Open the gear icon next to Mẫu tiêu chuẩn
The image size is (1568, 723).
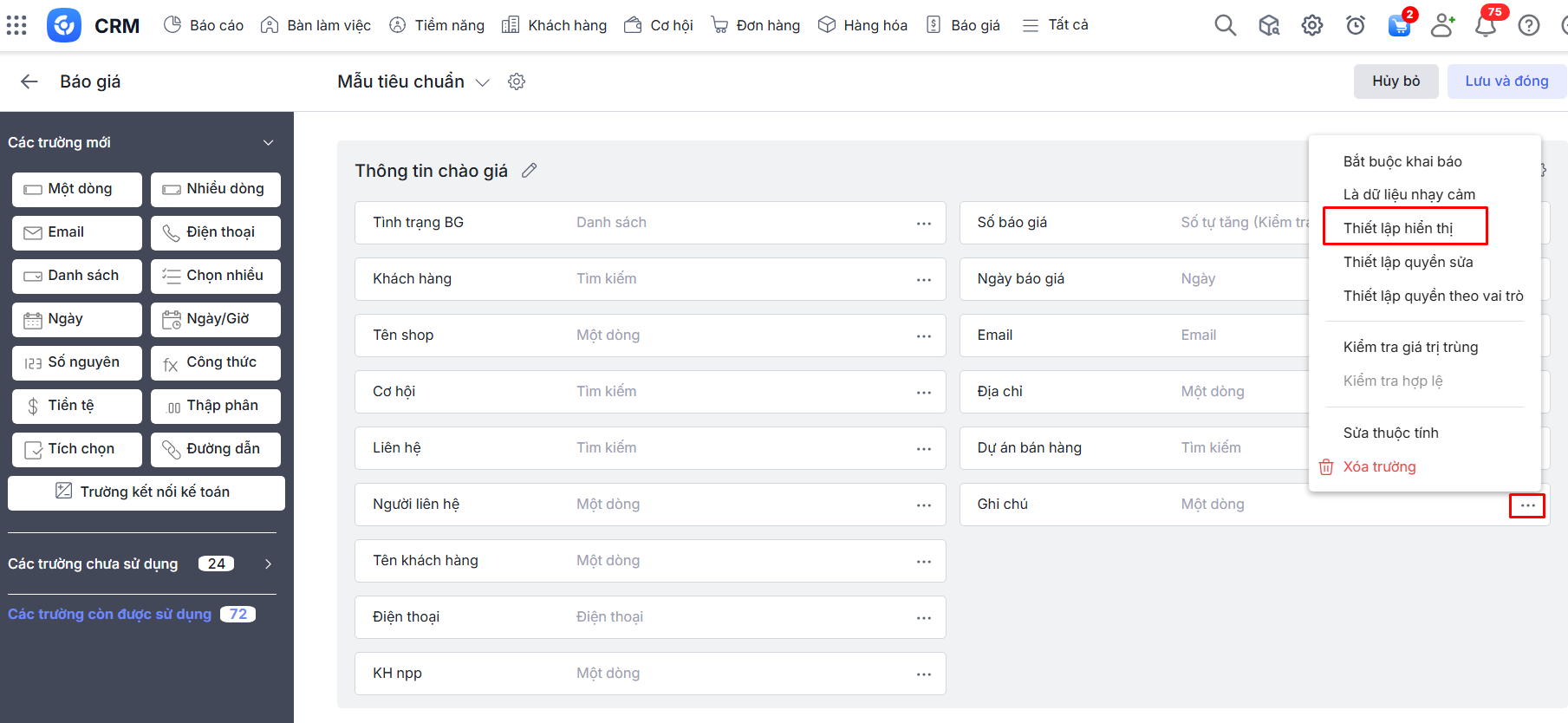pyautogui.click(x=517, y=81)
